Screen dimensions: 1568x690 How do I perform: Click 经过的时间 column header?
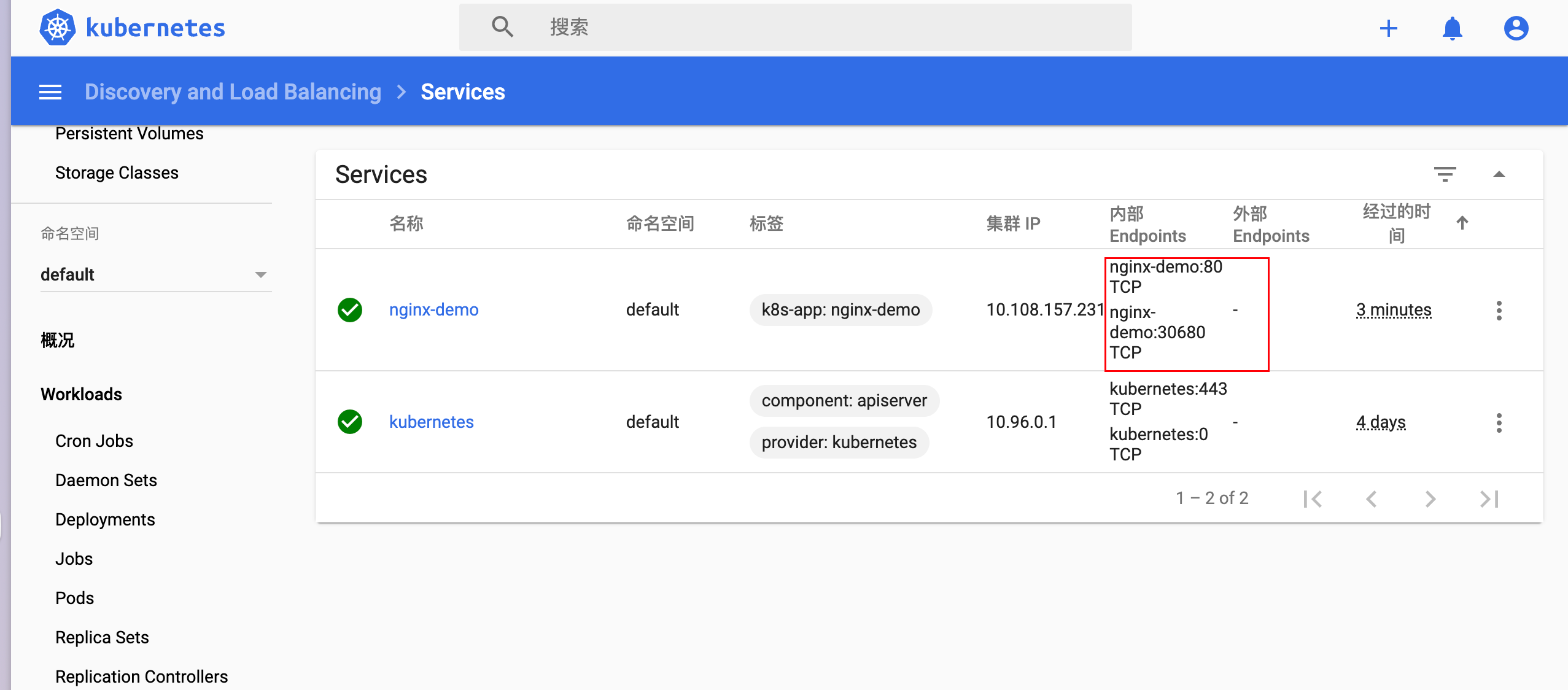1396,223
